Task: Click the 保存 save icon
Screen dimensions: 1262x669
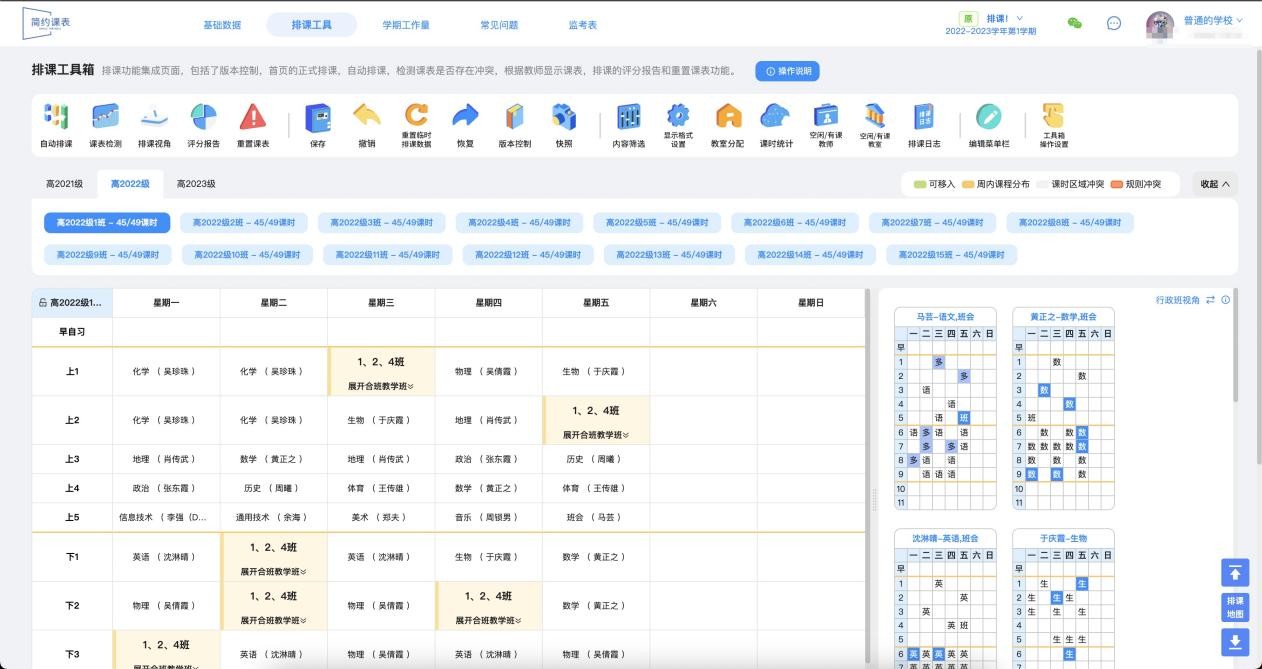Action: [318, 118]
